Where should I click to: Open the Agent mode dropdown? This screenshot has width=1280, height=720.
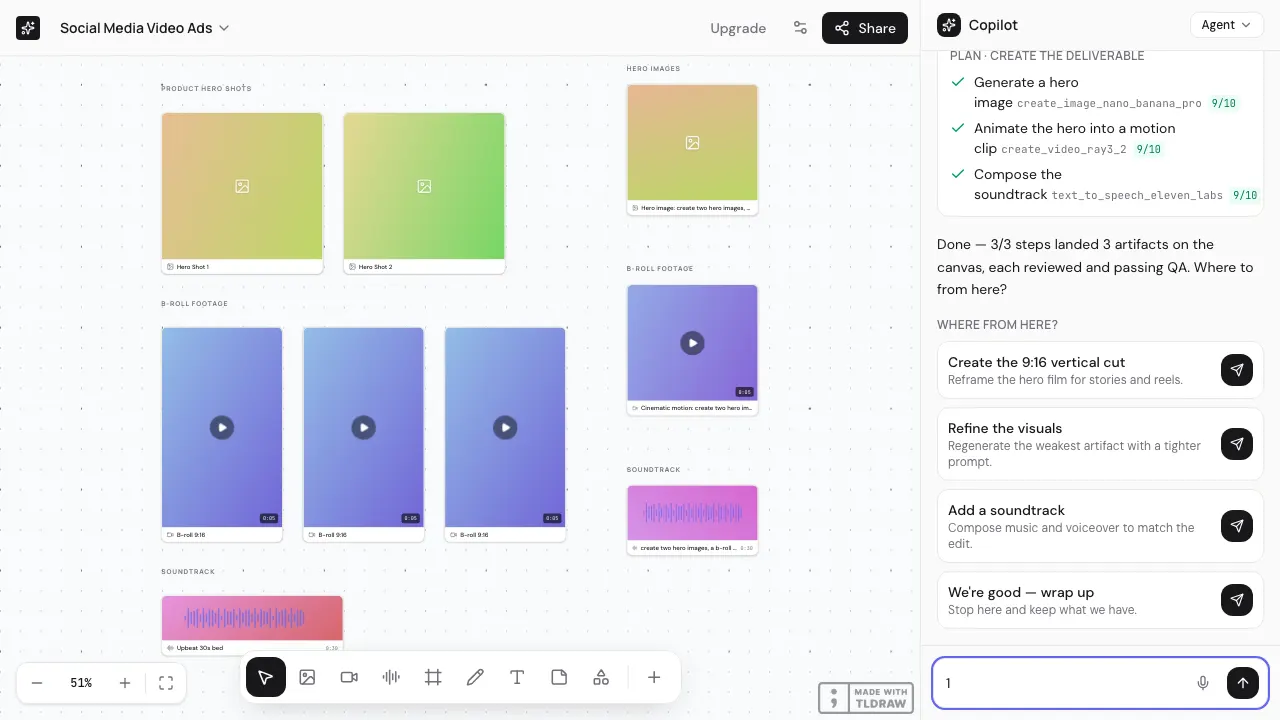[x=1227, y=25]
